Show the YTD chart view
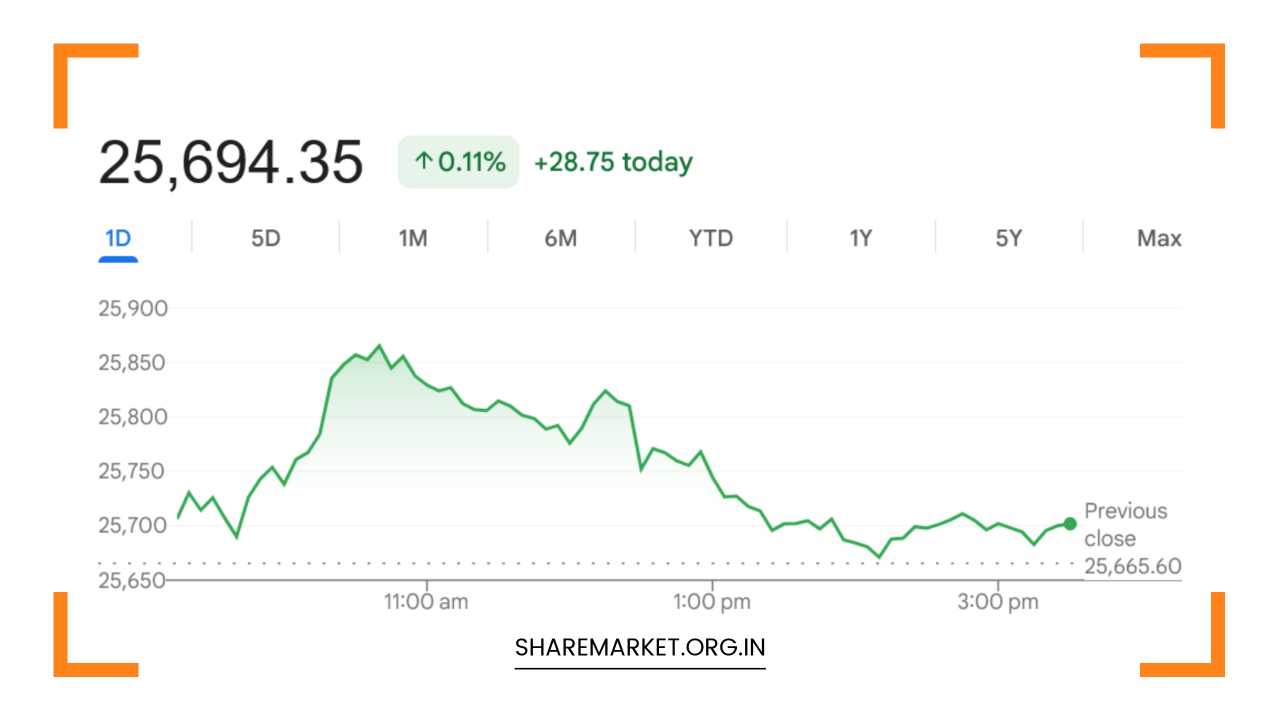 point(711,238)
